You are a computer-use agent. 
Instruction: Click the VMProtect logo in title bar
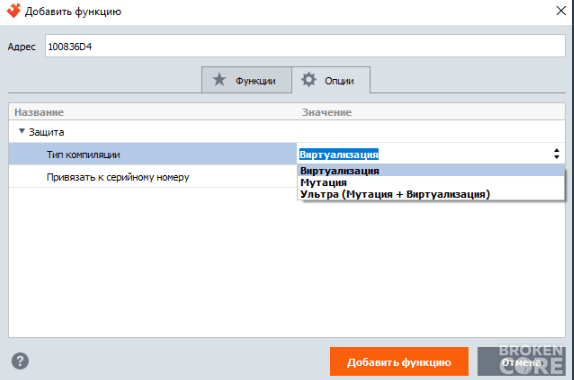coord(14,11)
